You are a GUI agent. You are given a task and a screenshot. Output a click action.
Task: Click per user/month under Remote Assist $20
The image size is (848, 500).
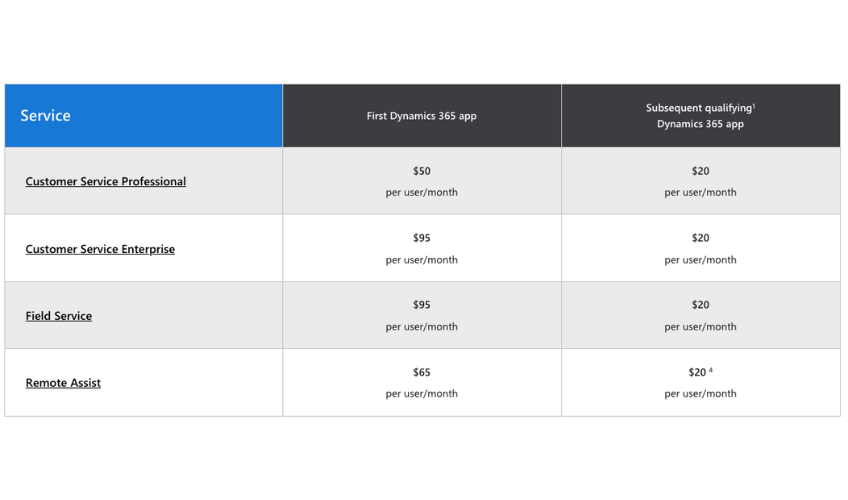pyautogui.click(x=700, y=394)
